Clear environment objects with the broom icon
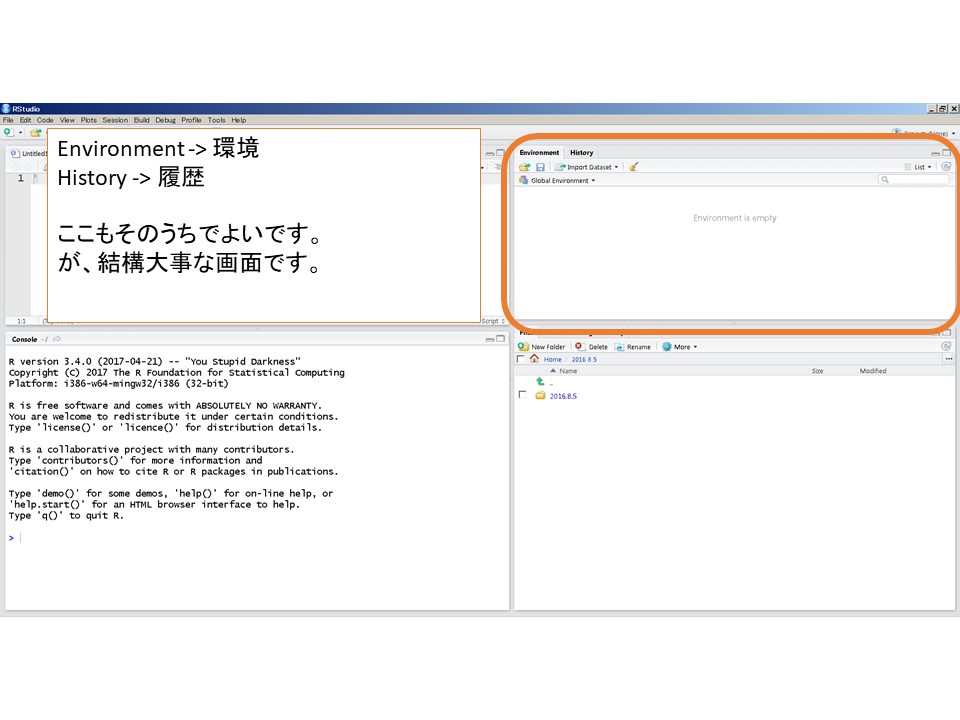 (x=633, y=167)
